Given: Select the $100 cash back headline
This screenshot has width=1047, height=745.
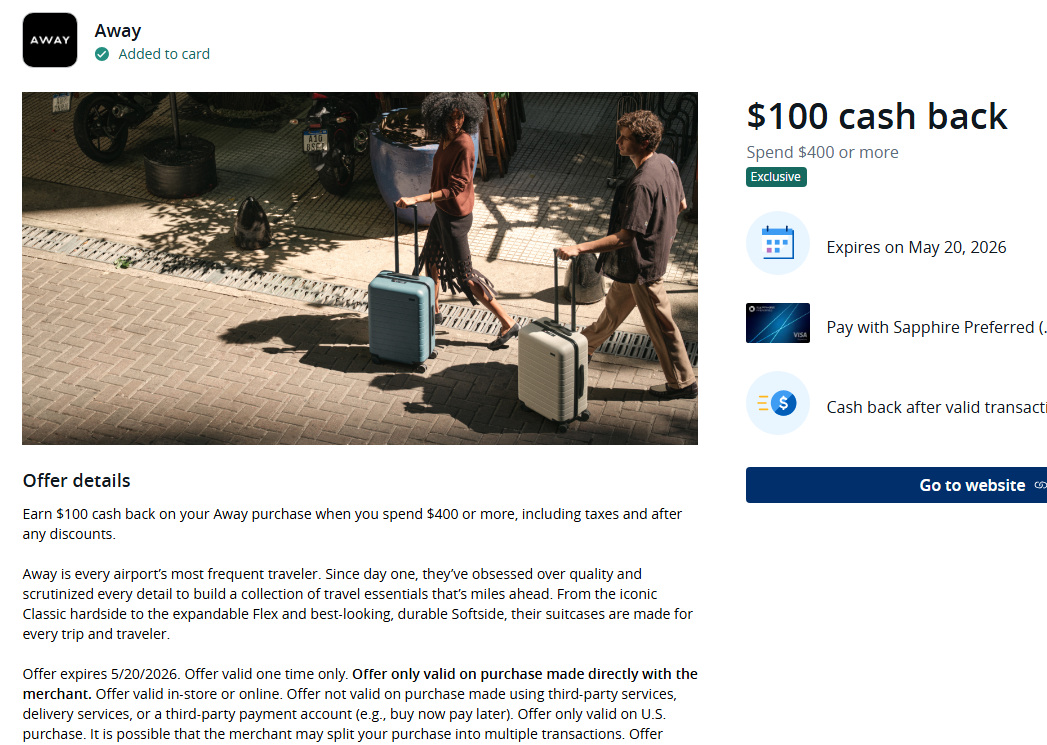Looking at the screenshot, I should click(877, 116).
